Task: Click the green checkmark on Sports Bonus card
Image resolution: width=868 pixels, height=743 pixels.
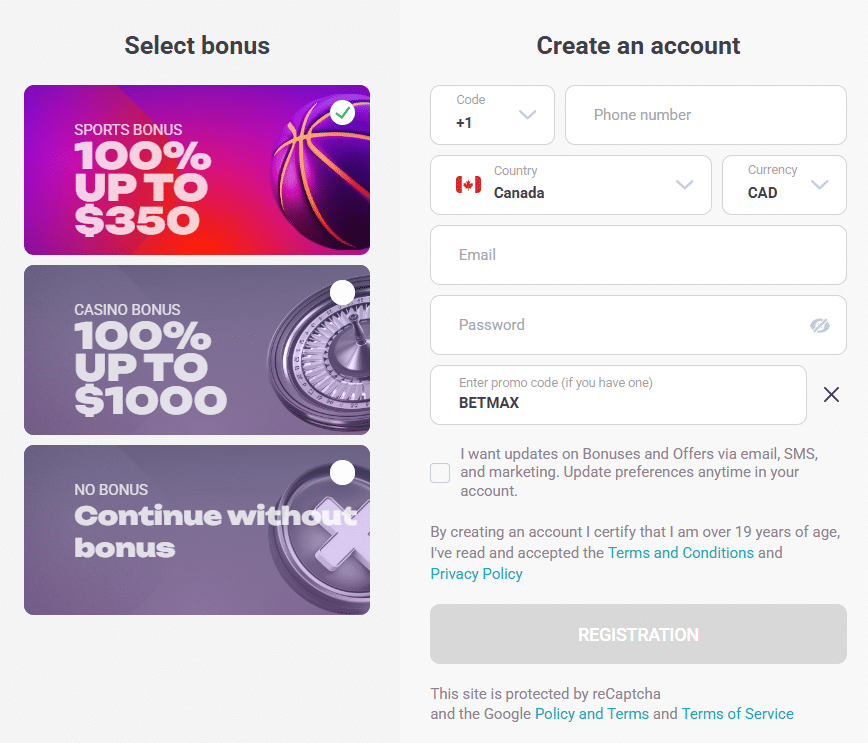Action: coord(342,112)
